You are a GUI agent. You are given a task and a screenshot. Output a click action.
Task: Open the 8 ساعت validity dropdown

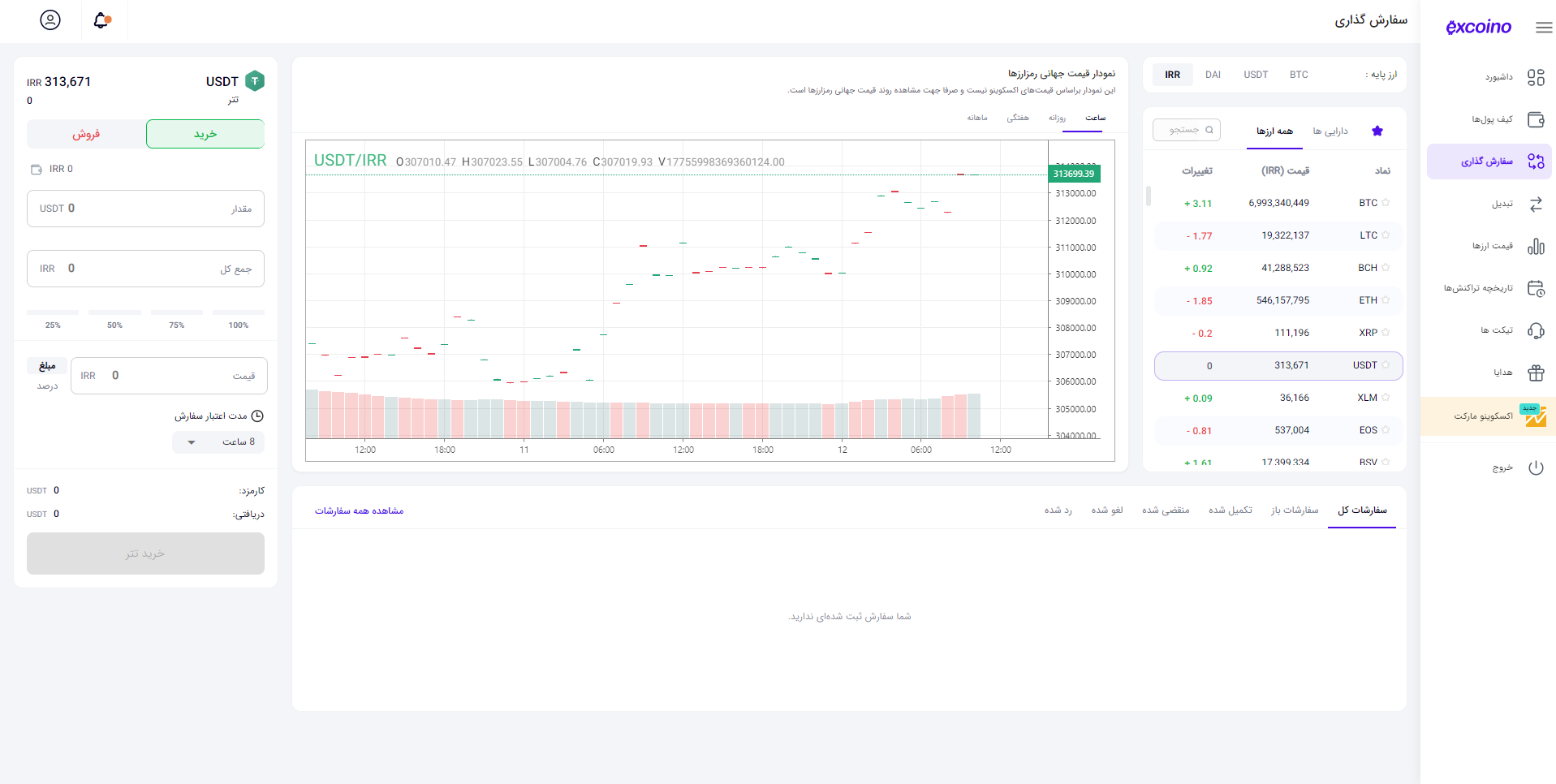[x=218, y=442]
